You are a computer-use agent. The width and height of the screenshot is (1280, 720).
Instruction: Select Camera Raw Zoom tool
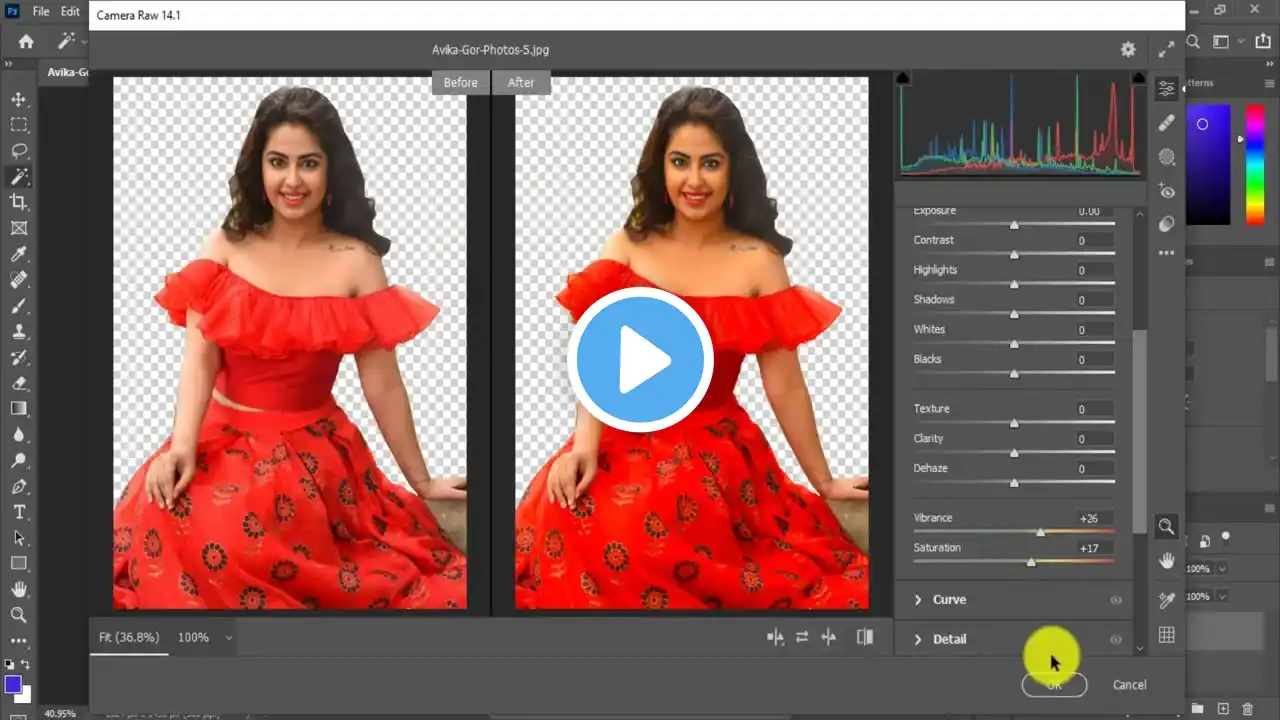click(1166, 526)
